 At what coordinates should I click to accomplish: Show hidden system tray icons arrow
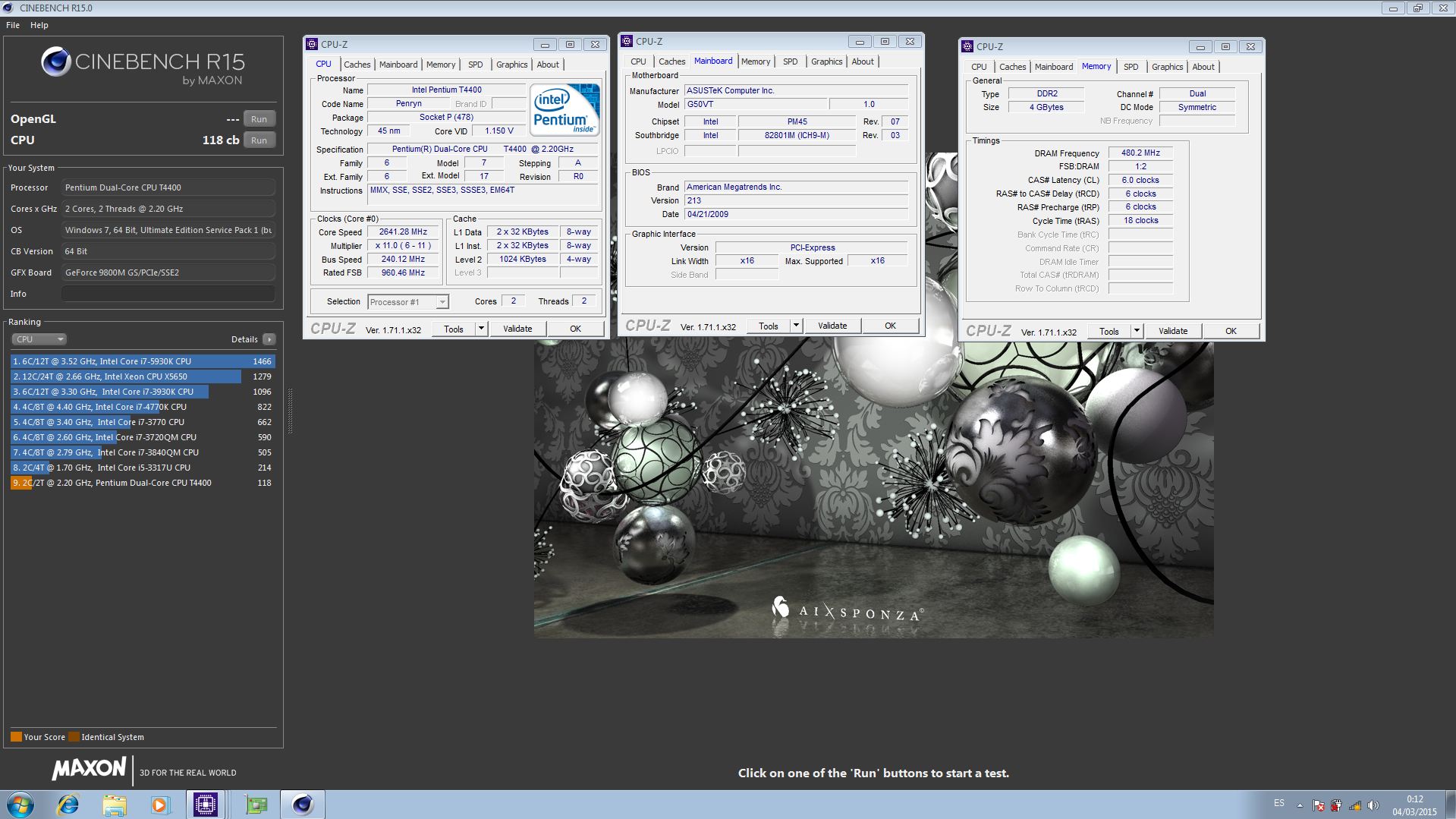coord(1300,805)
